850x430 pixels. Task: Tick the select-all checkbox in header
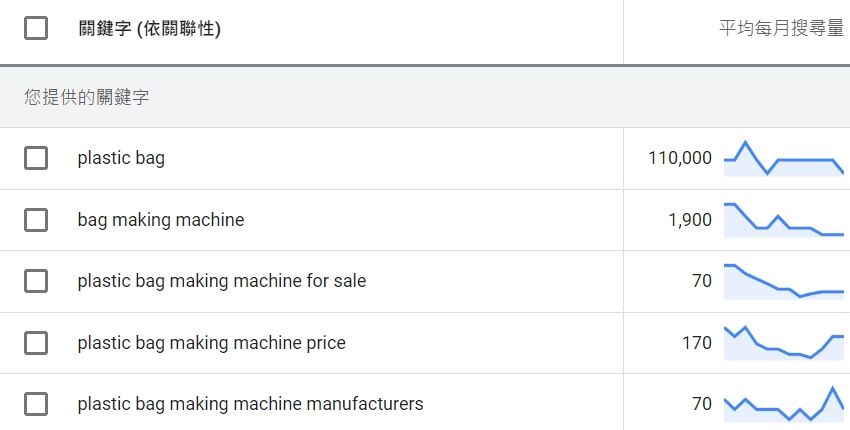[36, 28]
